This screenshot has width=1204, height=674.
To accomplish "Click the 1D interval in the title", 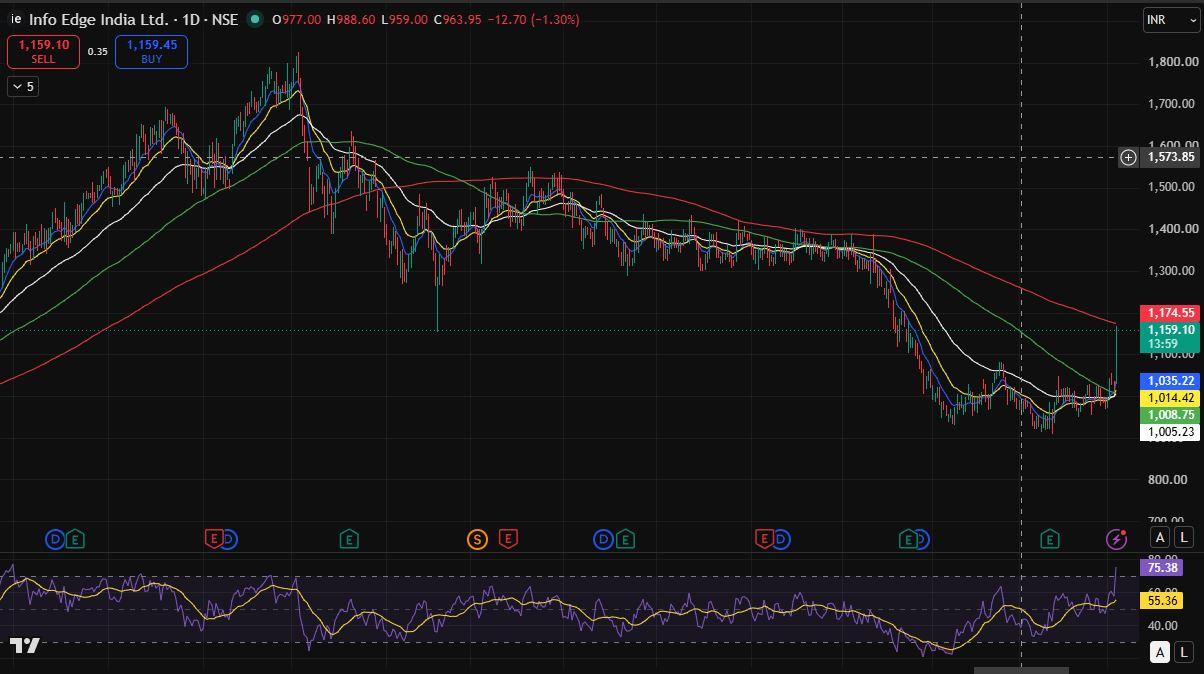I will (191, 19).
